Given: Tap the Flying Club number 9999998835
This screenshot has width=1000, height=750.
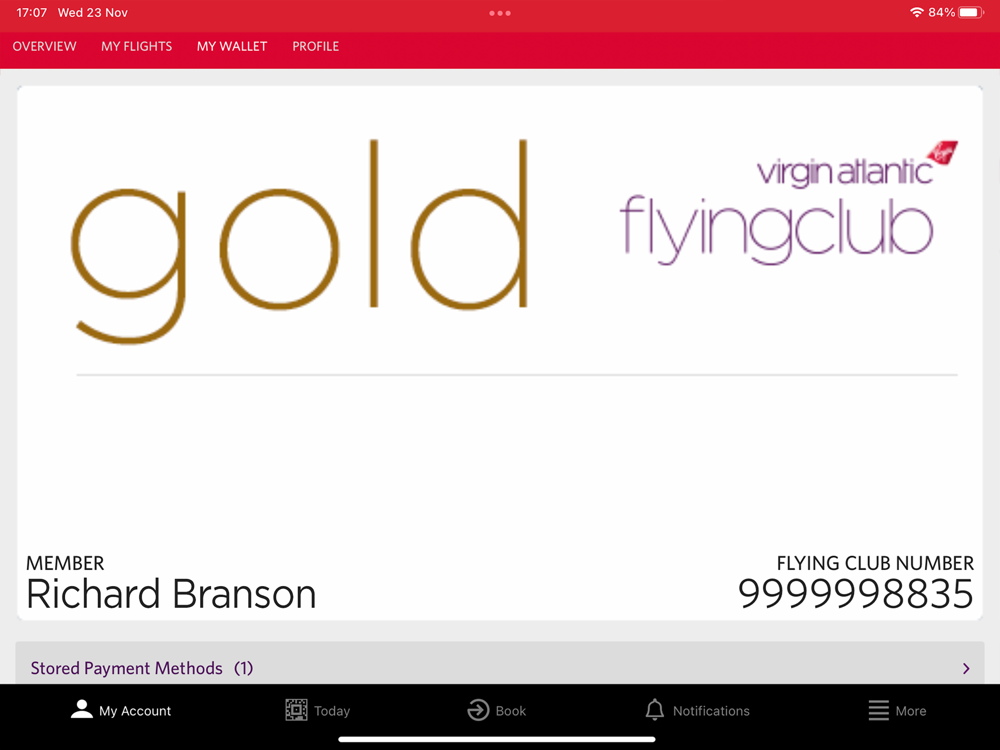Looking at the screenshot, I should (855, 594).
